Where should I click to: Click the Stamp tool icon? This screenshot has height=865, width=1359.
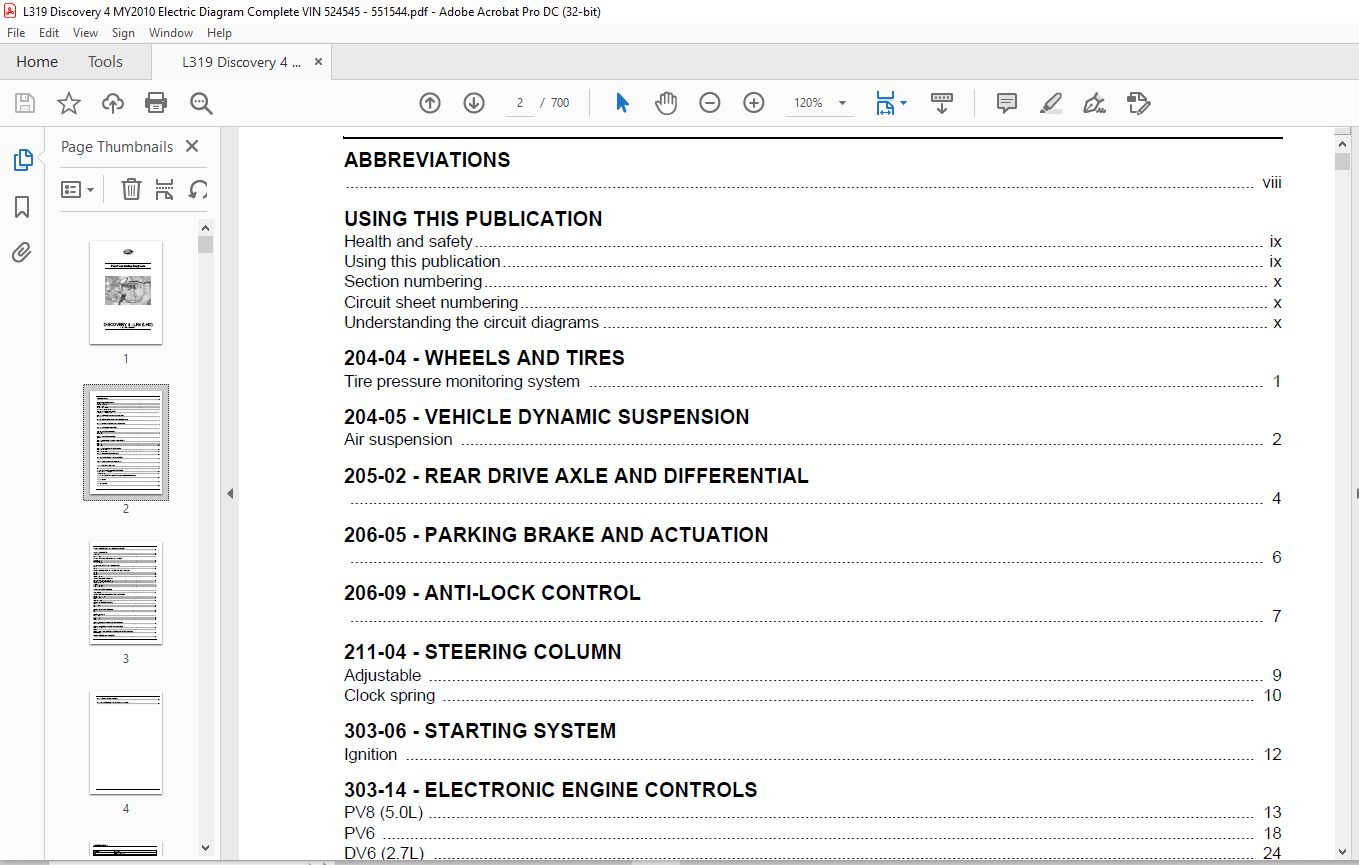click(1138, 103)
